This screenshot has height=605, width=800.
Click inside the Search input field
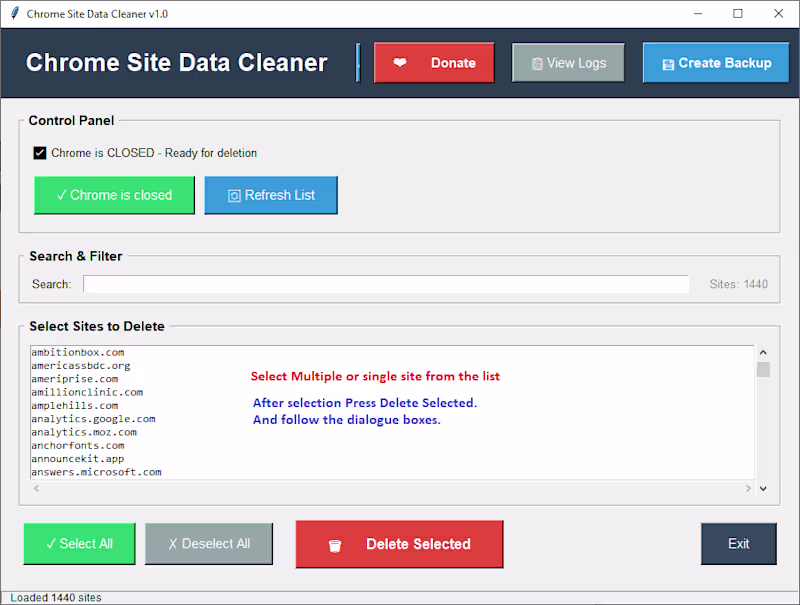pyautogui.click(x=386, y=284)
